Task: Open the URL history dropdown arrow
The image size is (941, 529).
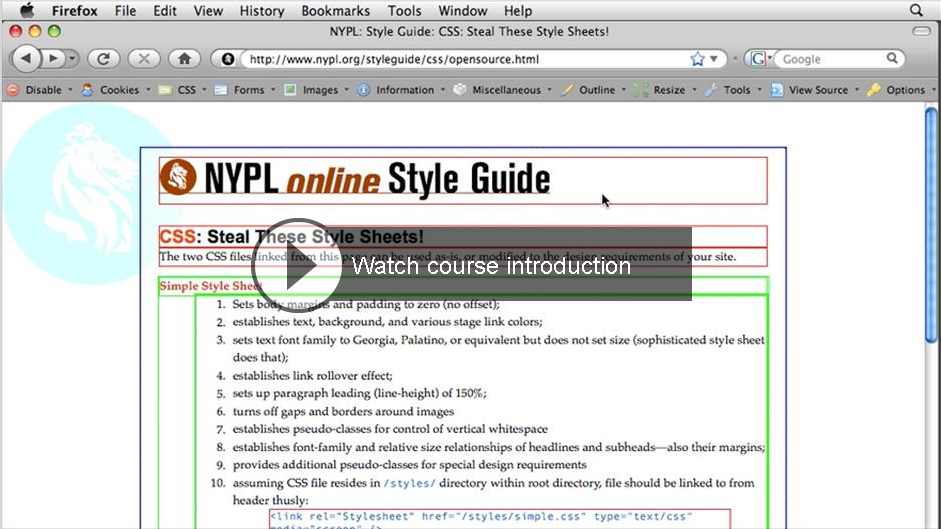Action: 714,59
